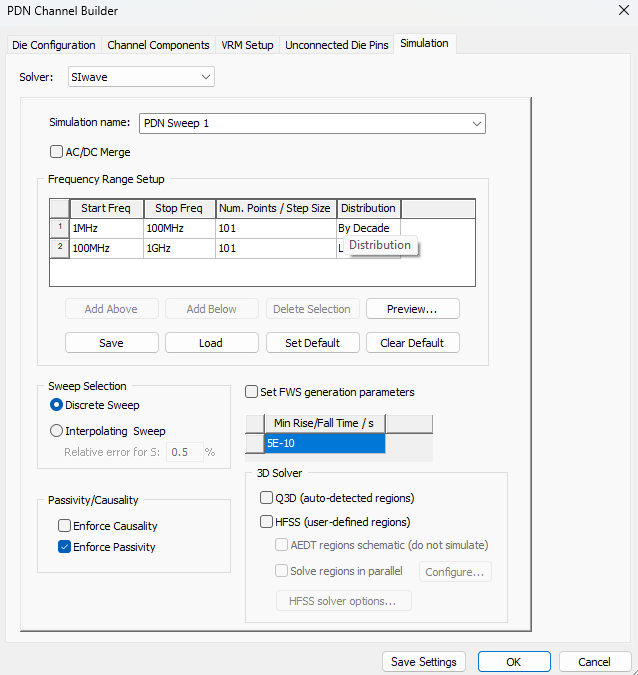Select the Unconnected Die Pins tab
Image resolution: width=638 pixels, height=675 pixels.
click(336, 45)
